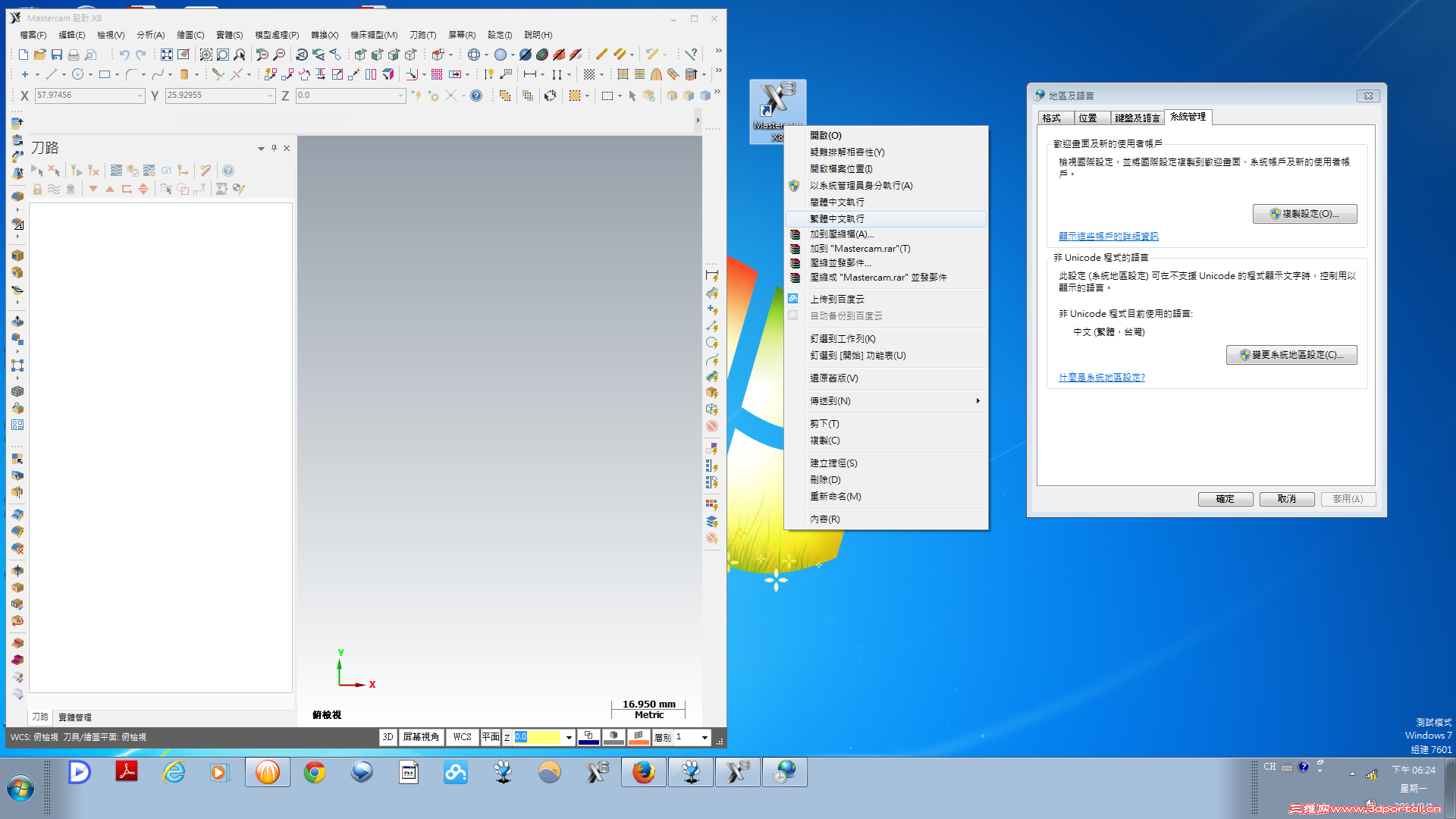
Task: Switch to the 鍵盤及語言 tab
Action: pos(1137,118)
